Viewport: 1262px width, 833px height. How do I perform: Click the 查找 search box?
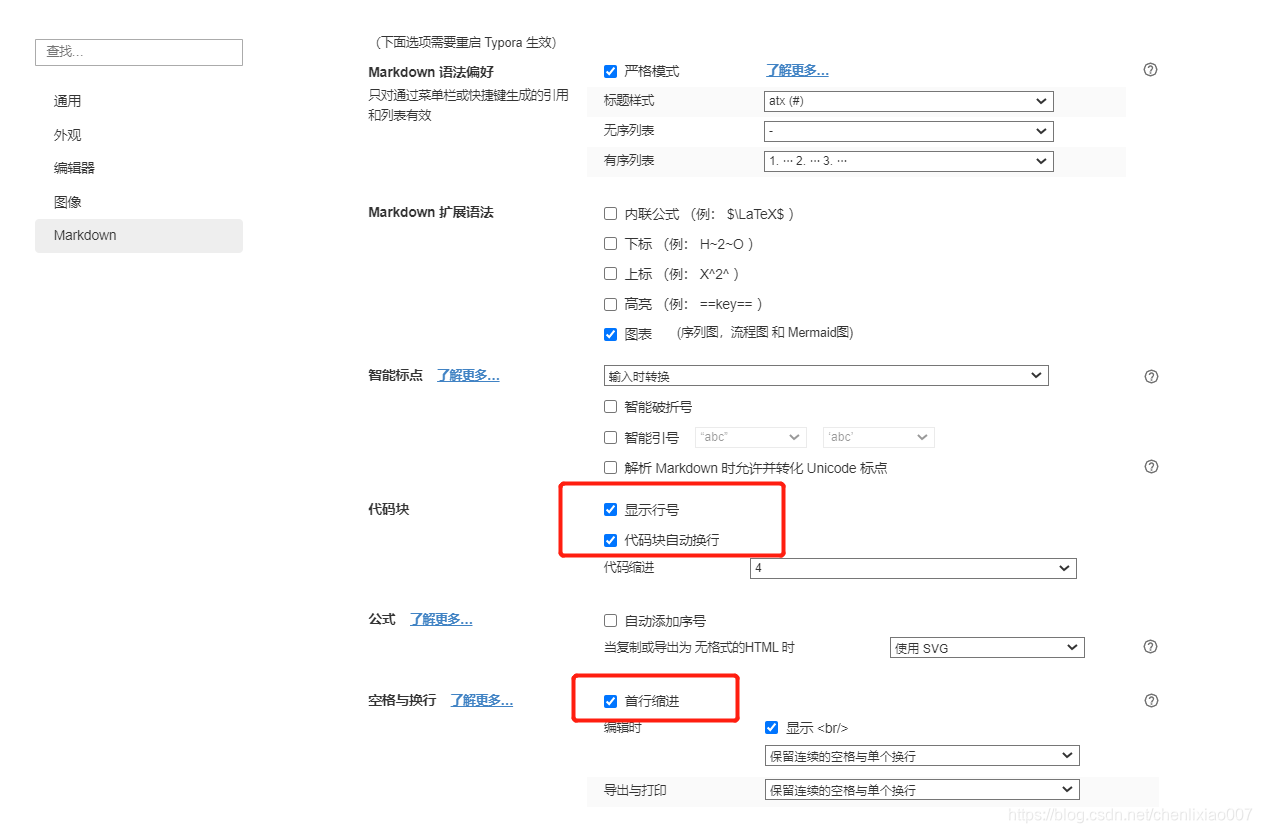click(x=138, y=52)
